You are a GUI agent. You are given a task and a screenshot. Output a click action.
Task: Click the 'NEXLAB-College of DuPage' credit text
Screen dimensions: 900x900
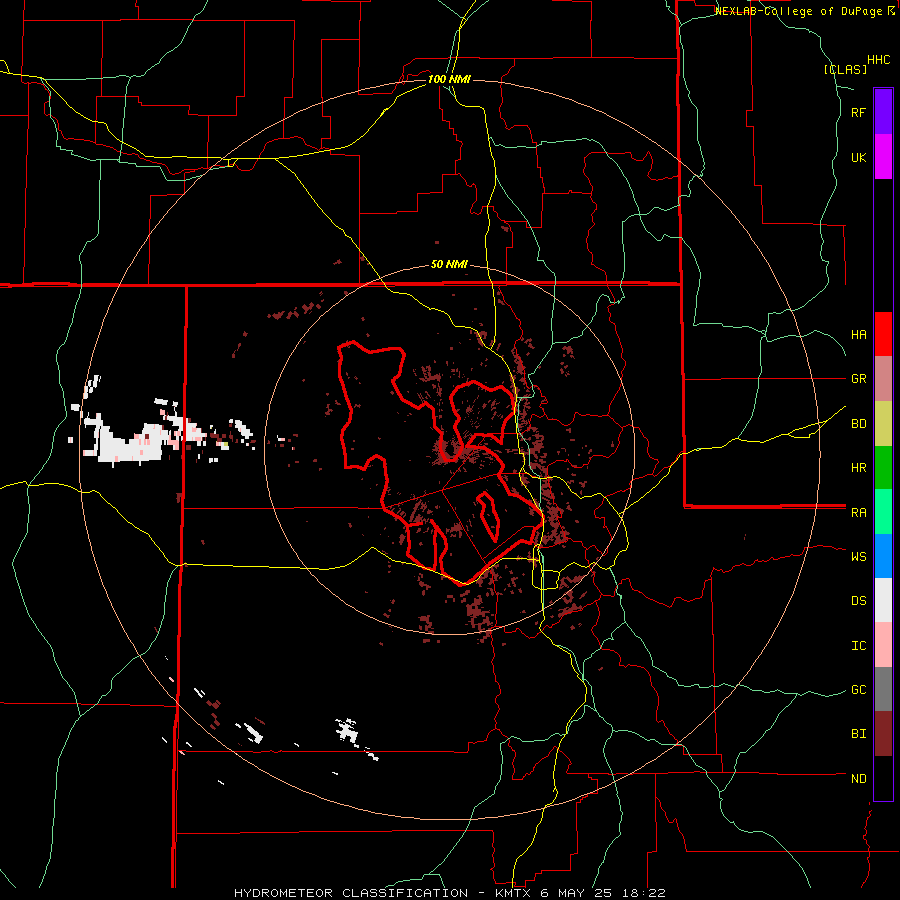[x=798, y=11]
